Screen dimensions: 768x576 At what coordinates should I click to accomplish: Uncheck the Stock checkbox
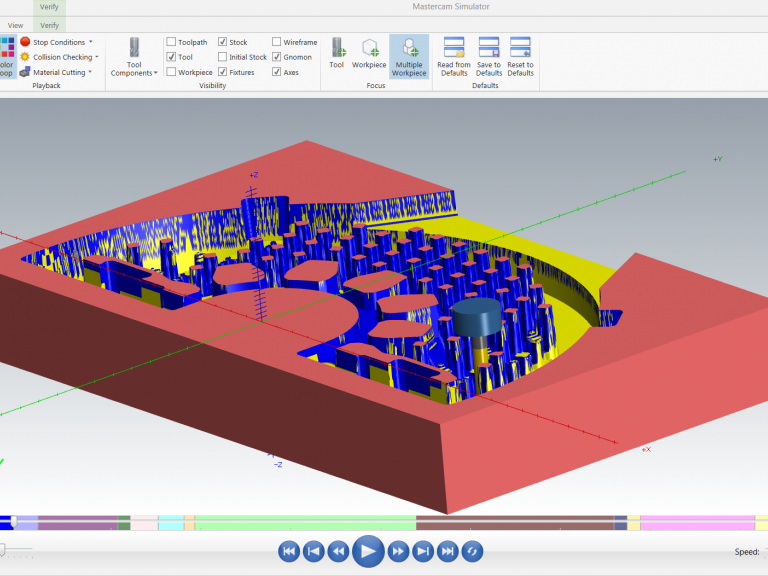coord(222,42)
